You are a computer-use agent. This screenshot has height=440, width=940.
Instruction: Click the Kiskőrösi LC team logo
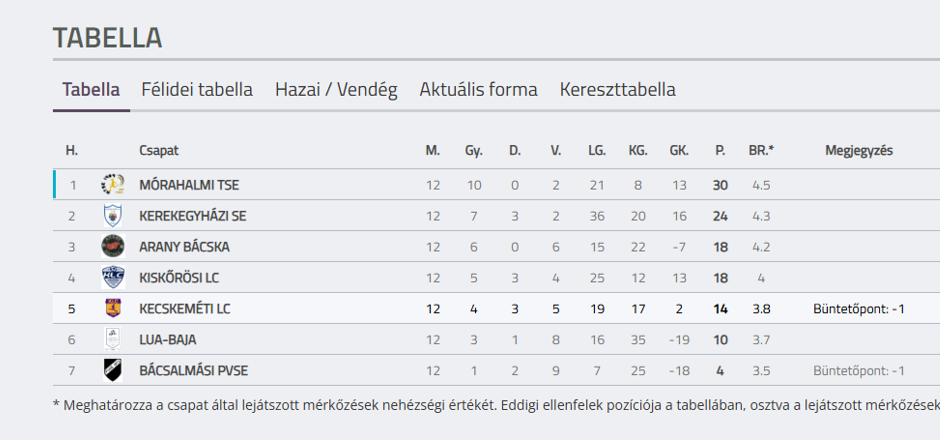coord(112,278)
